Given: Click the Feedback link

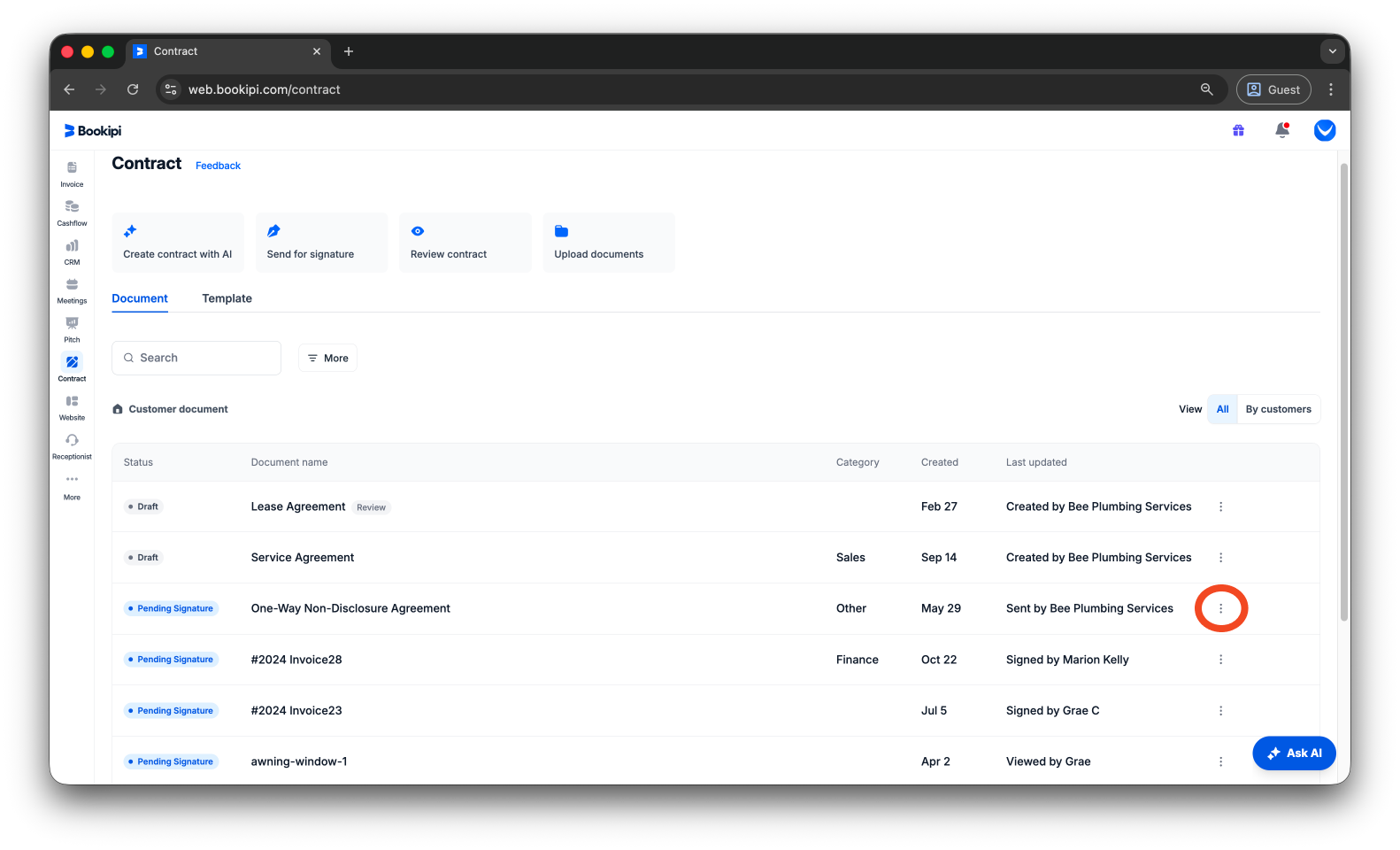Looking at the screenshot, I should click(218, 166).
